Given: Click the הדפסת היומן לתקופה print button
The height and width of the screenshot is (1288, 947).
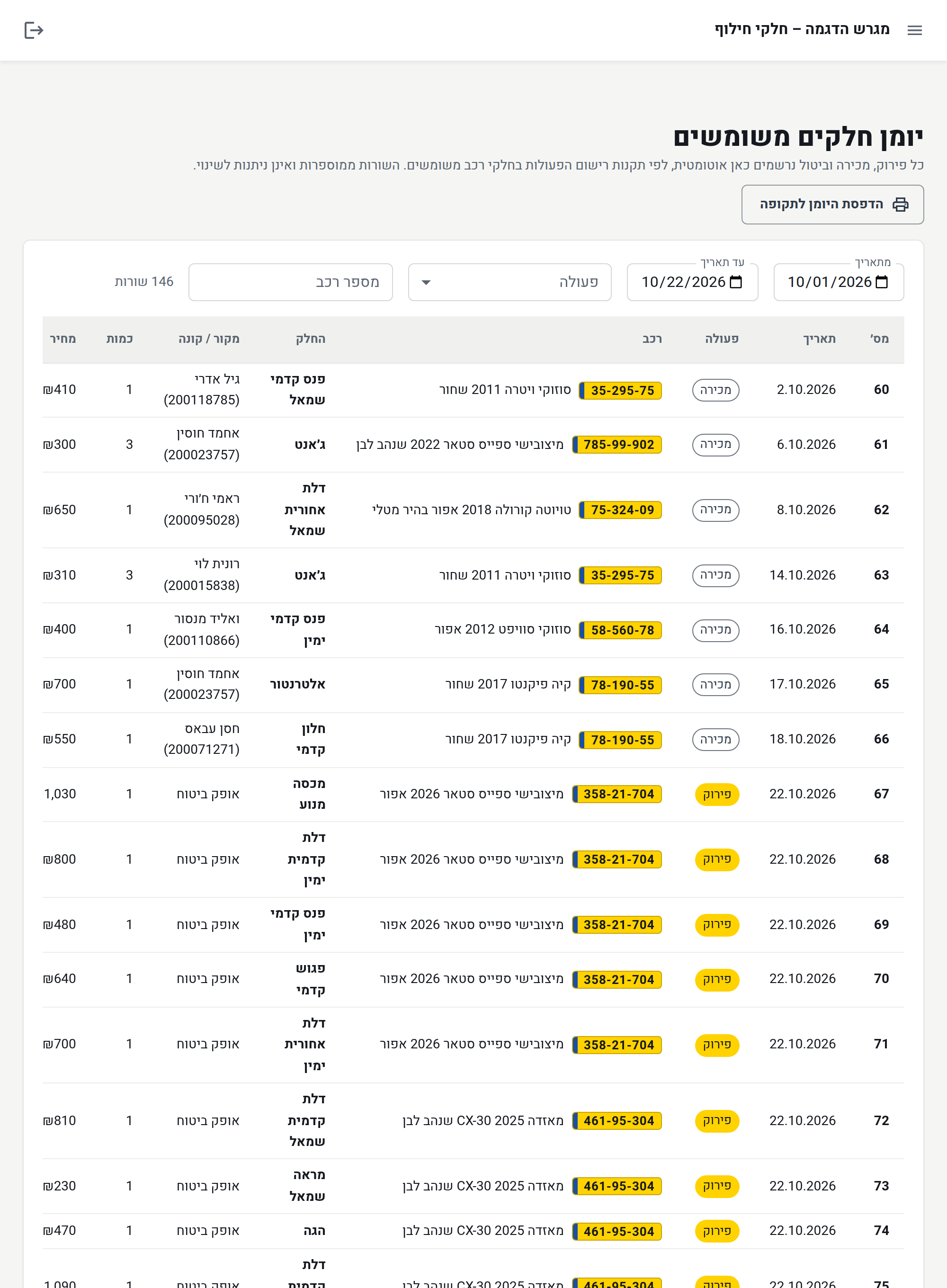Looking at the screenshot, I should 832,205.
